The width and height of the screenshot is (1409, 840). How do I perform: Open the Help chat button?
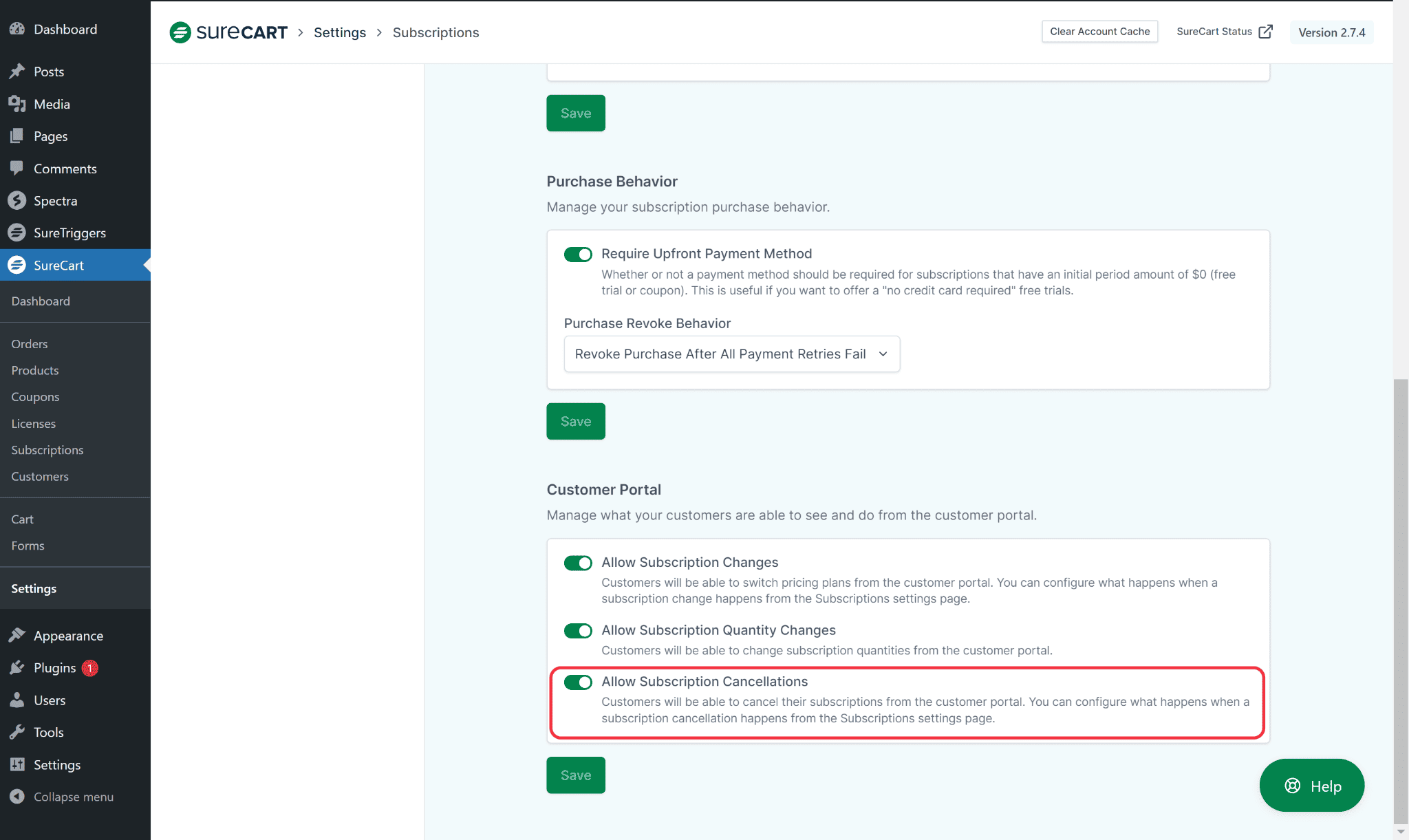pyautogui.click(x=1312, y=786)
